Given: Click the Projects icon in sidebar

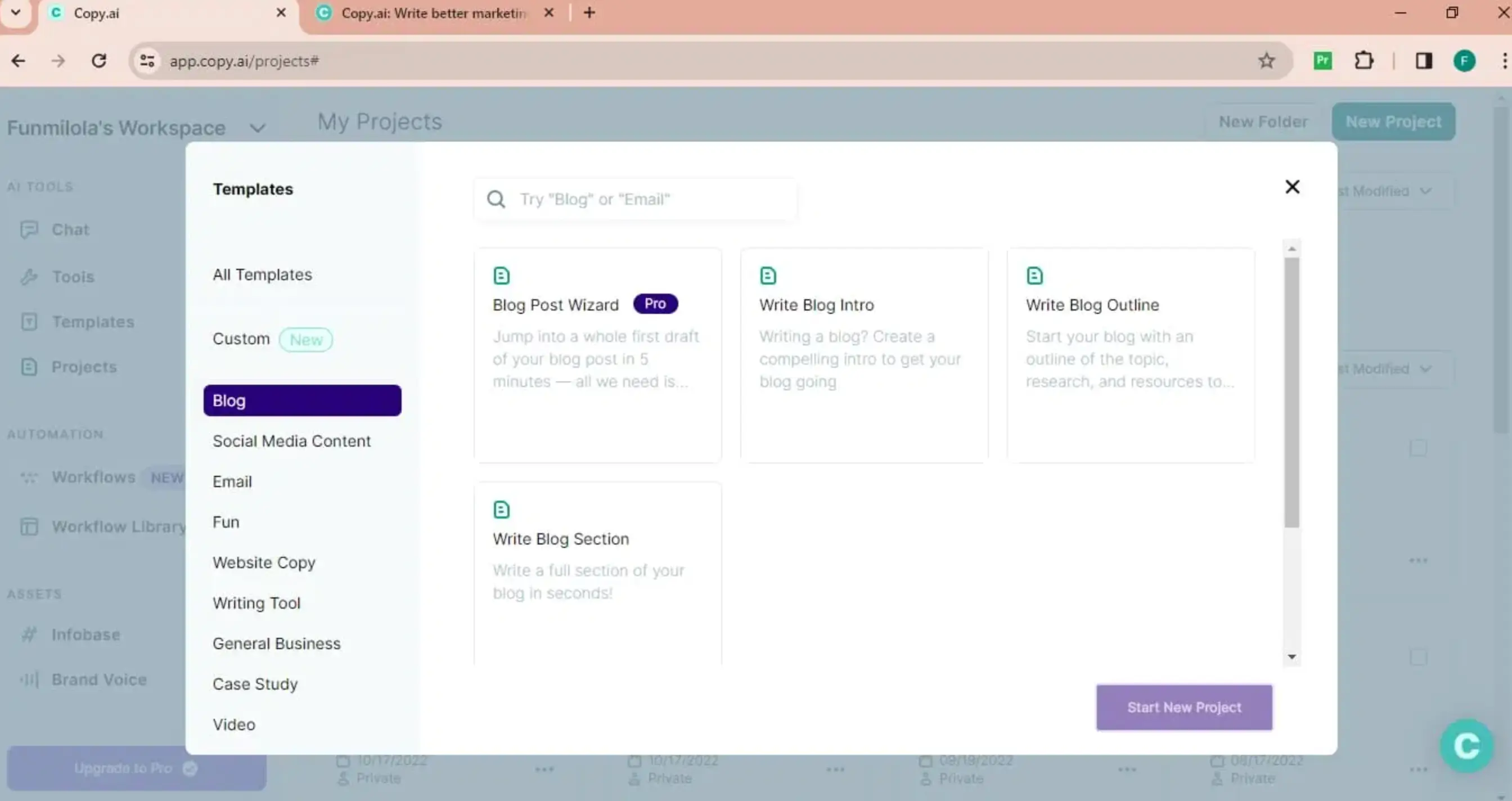Looking at the screenshot, I should 29,367.
